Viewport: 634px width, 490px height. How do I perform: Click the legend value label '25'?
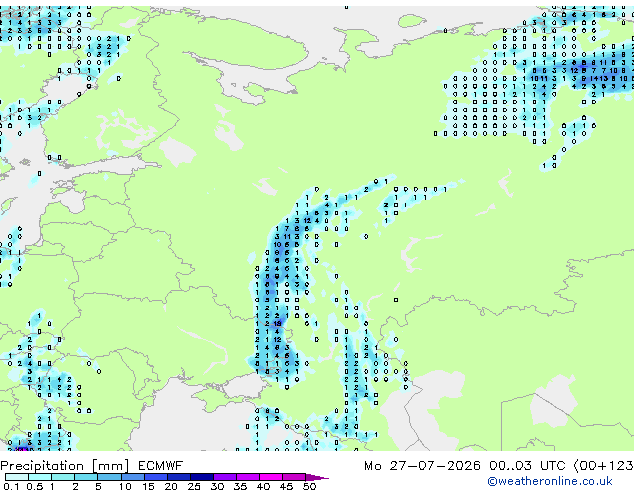coord(194,486)
